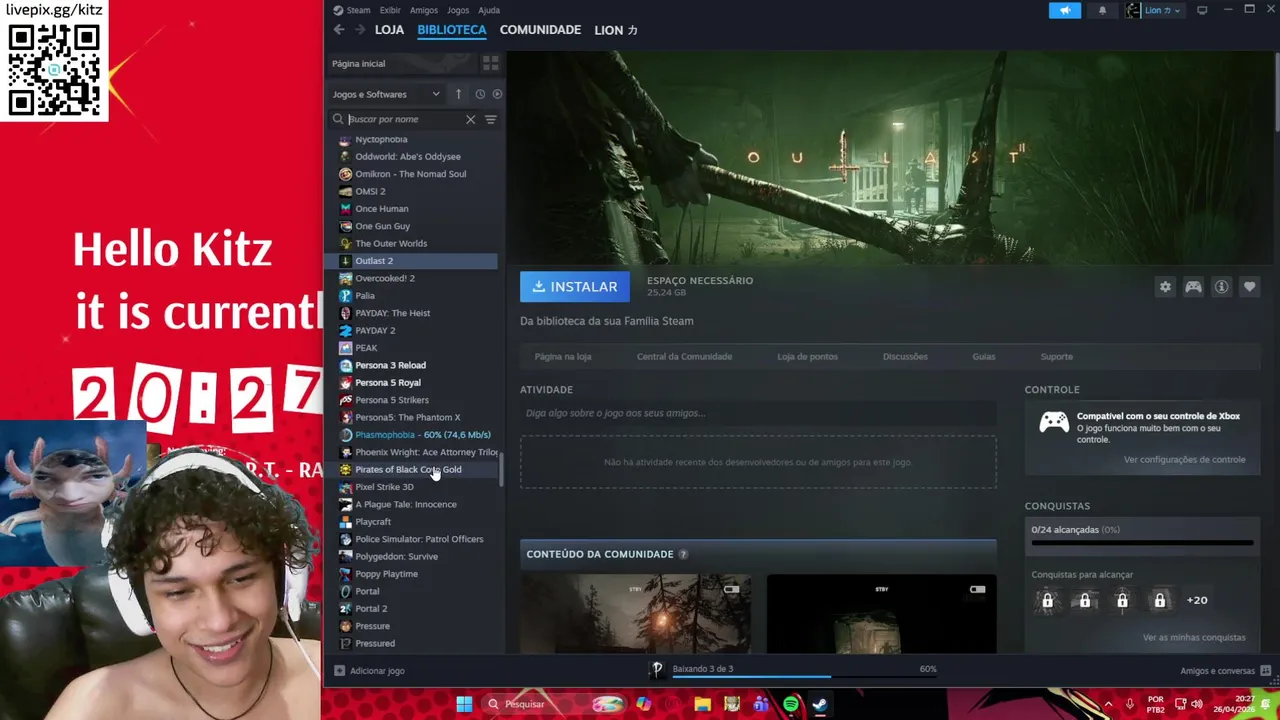Open Windows Start menu
The height and width of the screenshot is (720, 1280).
[x=464, y=704]
